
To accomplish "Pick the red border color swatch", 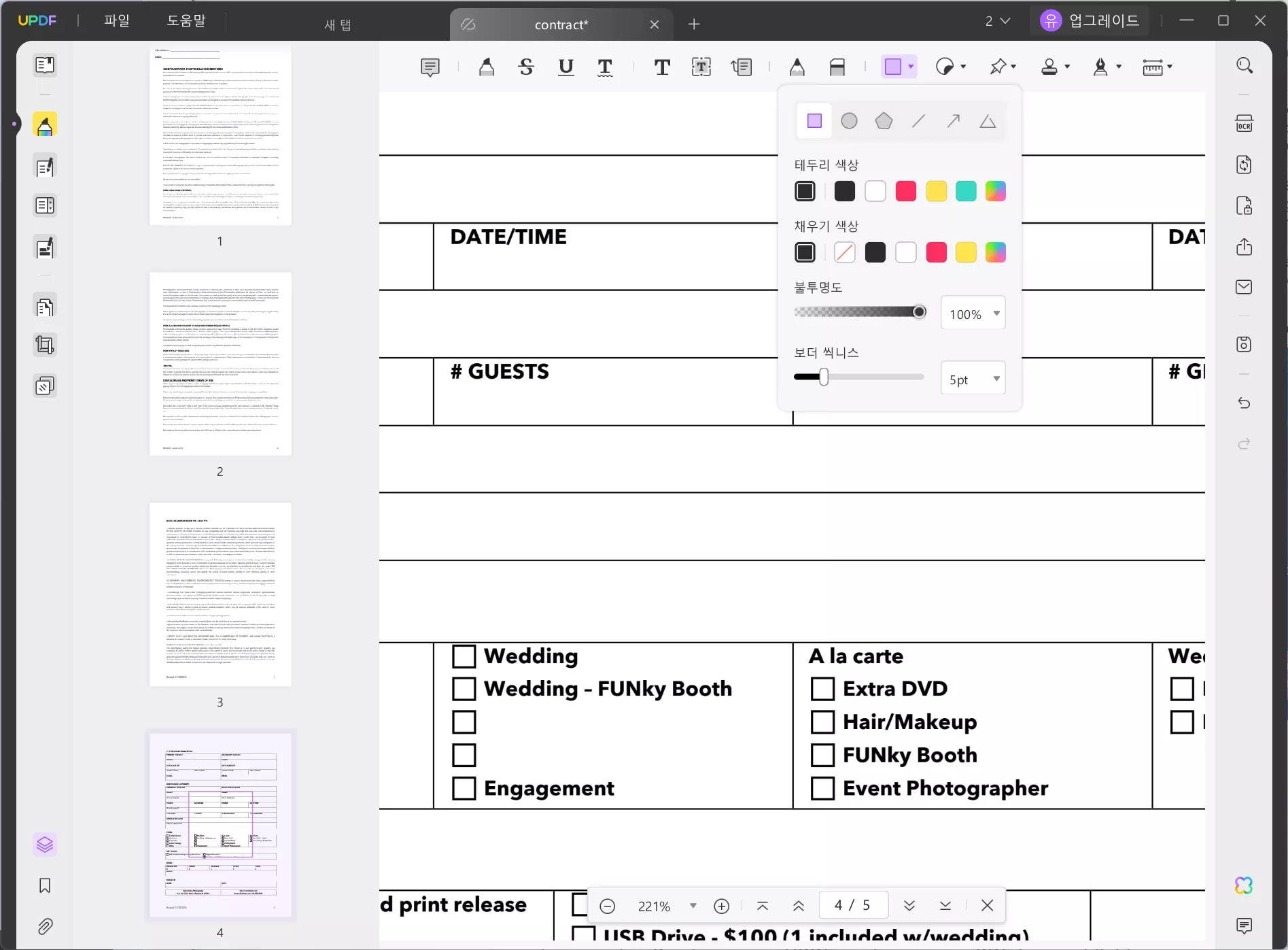I will point(906,192).
